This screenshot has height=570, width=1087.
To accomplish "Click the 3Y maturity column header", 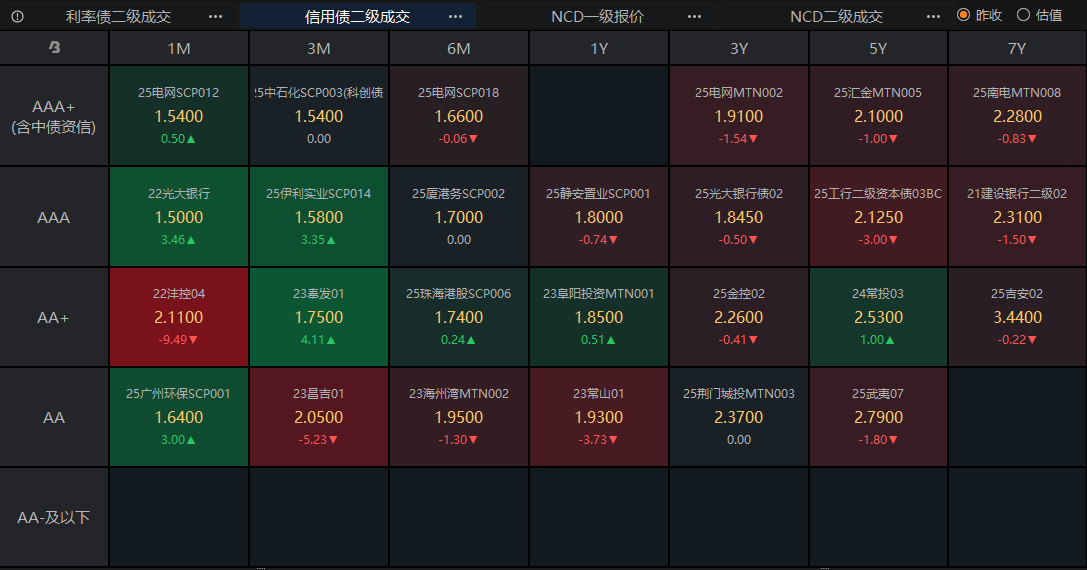I will pyautogui.click(x=739, y=48).
